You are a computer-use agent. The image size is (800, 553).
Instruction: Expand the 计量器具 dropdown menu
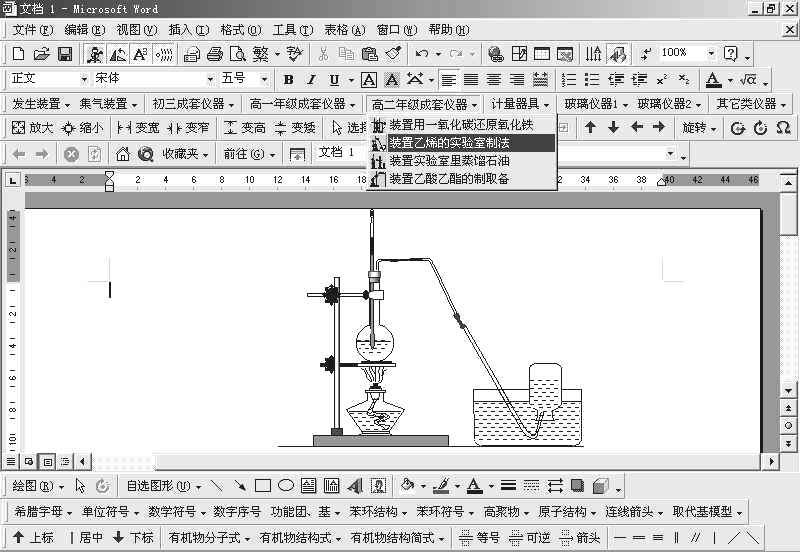(x=520, y=104)
